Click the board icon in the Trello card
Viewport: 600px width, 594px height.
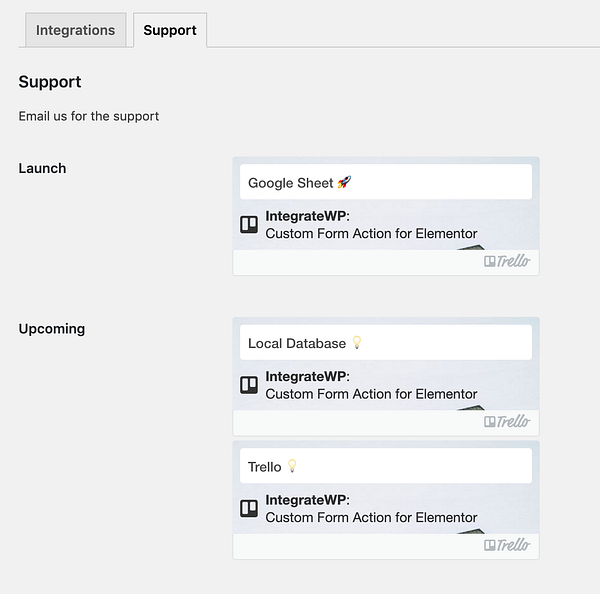[249, 509]
